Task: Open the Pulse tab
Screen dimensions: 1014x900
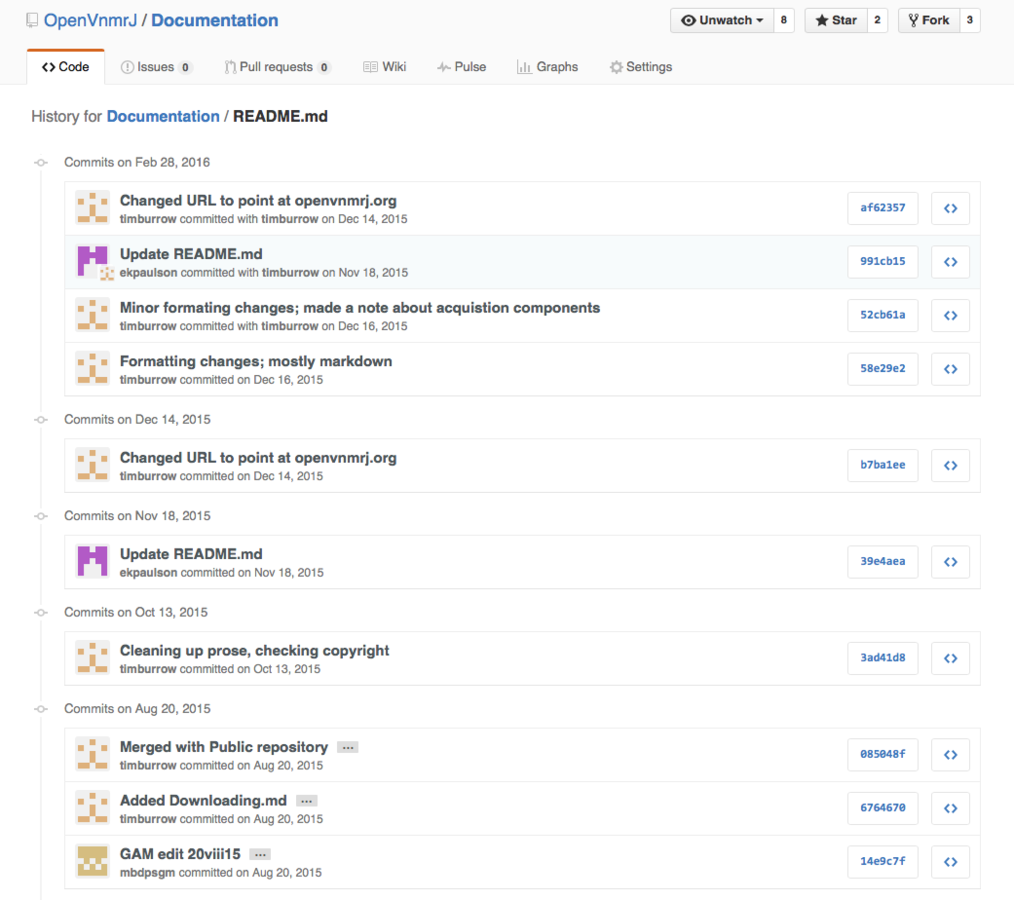Action: point(462,67)
